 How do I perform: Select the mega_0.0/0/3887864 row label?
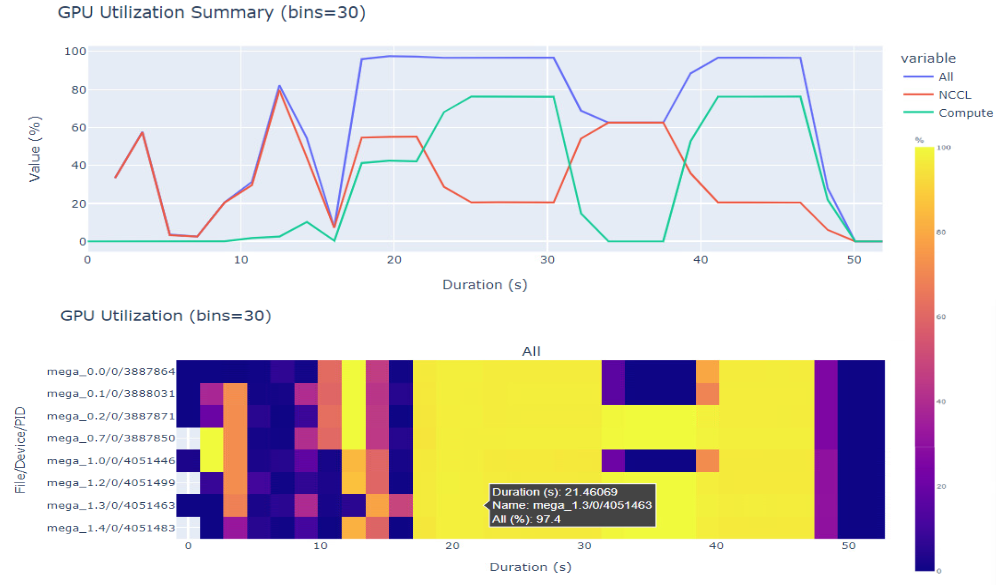[108, 369]
